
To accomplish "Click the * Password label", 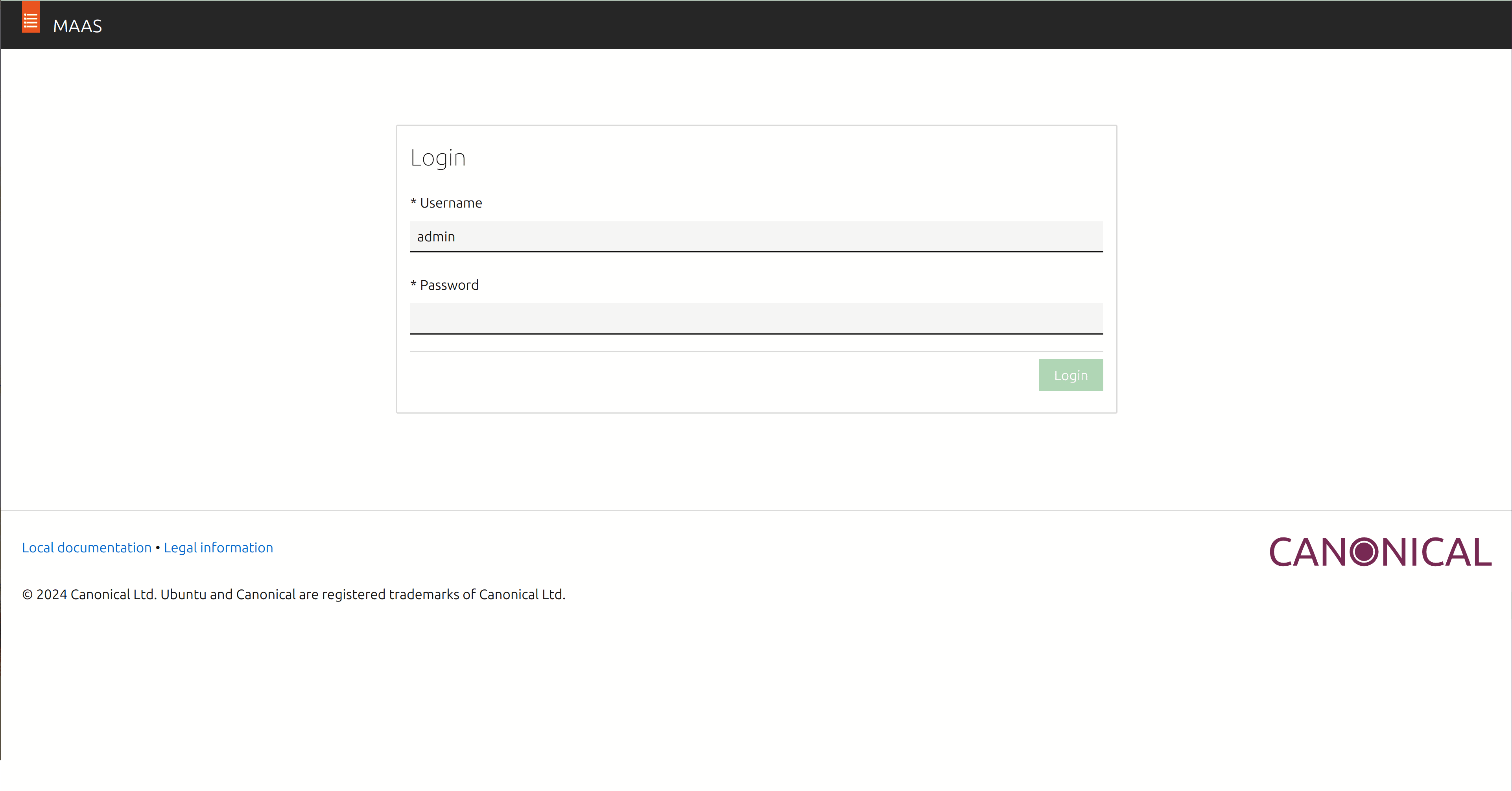I will point(444,285).
